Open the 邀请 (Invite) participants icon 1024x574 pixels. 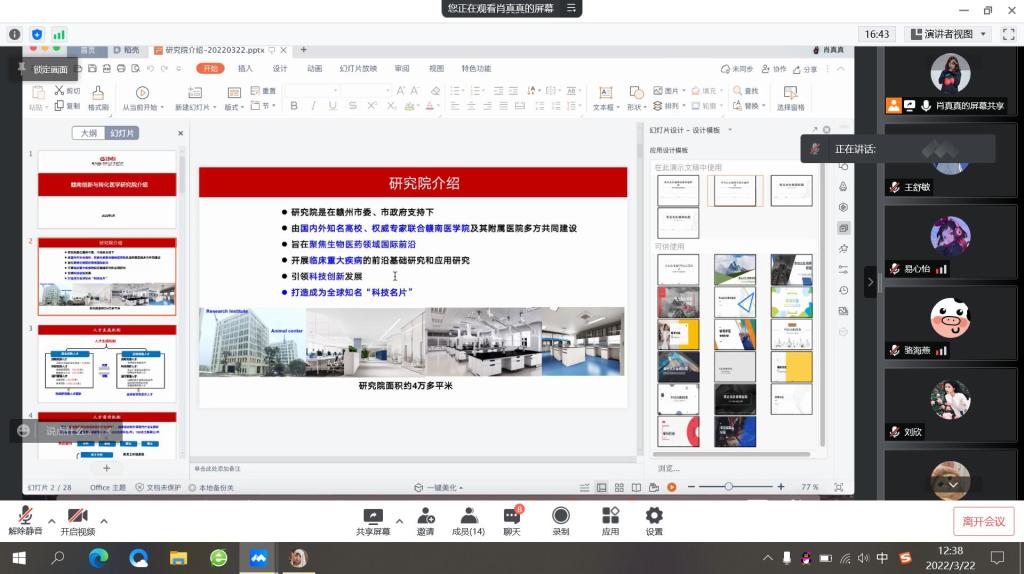tap(426, 517)
